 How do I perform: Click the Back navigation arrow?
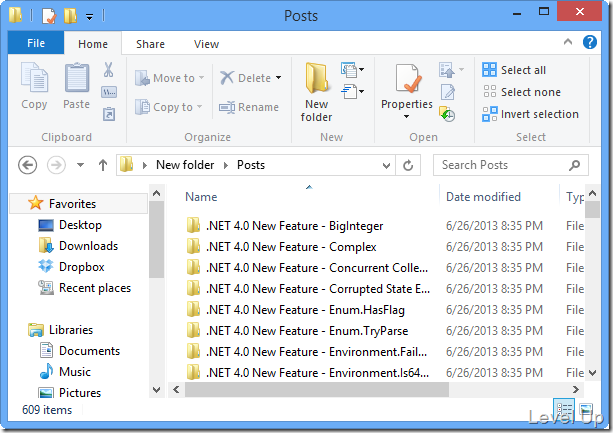[x=28, y=165]
